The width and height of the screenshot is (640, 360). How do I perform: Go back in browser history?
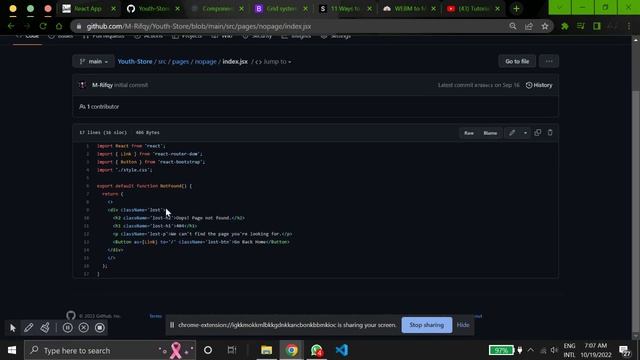coord(11,26)
